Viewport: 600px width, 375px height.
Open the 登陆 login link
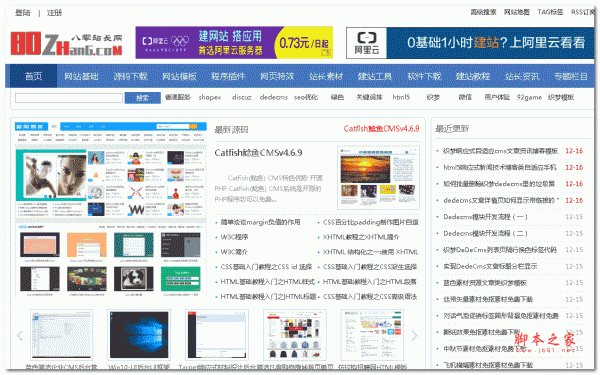(23, 13)
